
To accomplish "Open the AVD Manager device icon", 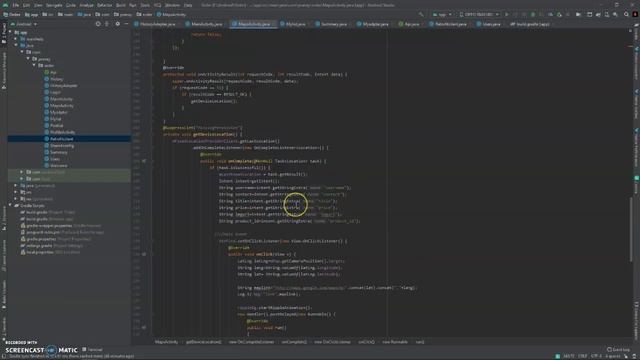I will tap(607, 14).
